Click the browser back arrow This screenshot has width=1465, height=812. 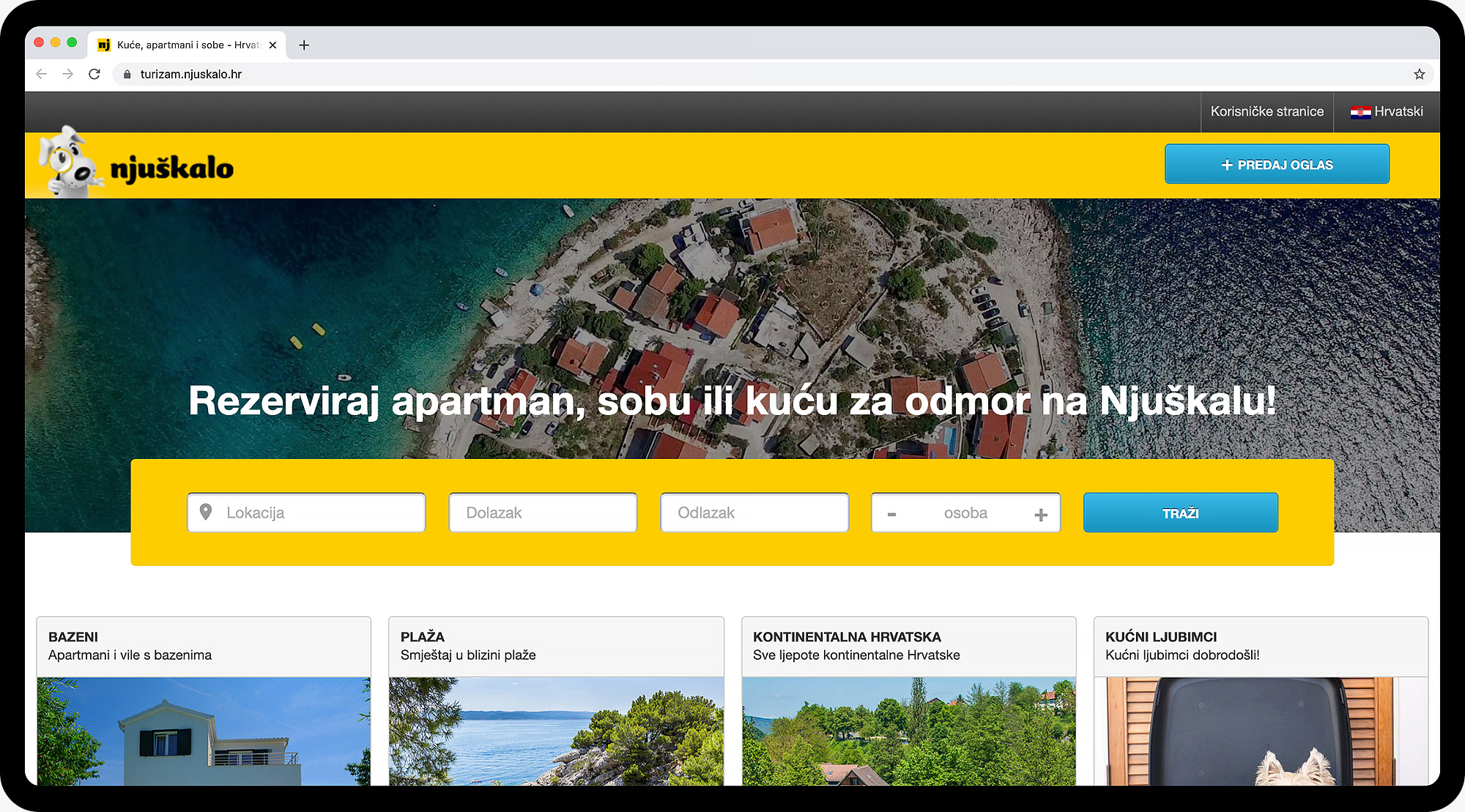click(42, 74)
